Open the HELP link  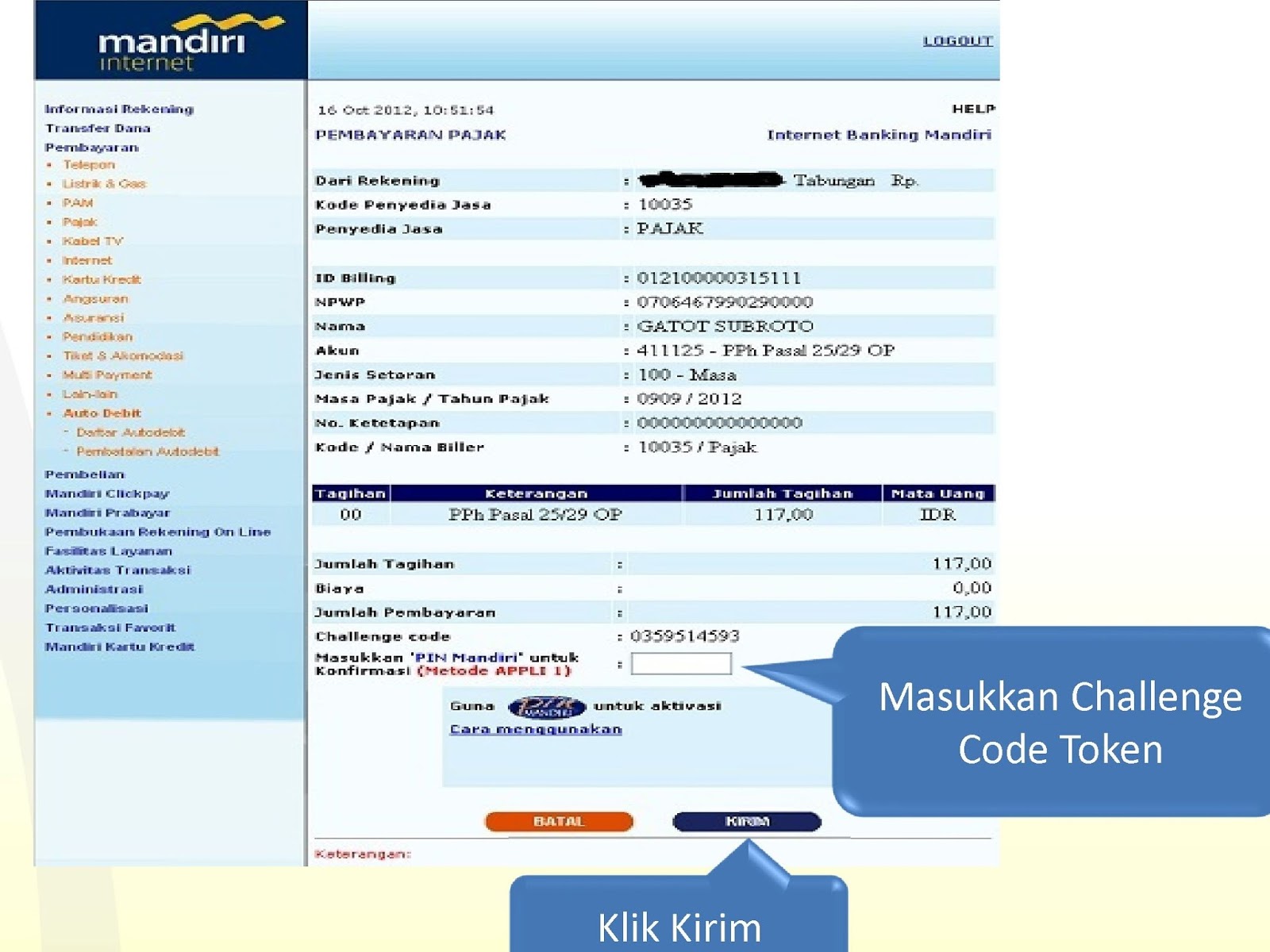coord(972,109)
